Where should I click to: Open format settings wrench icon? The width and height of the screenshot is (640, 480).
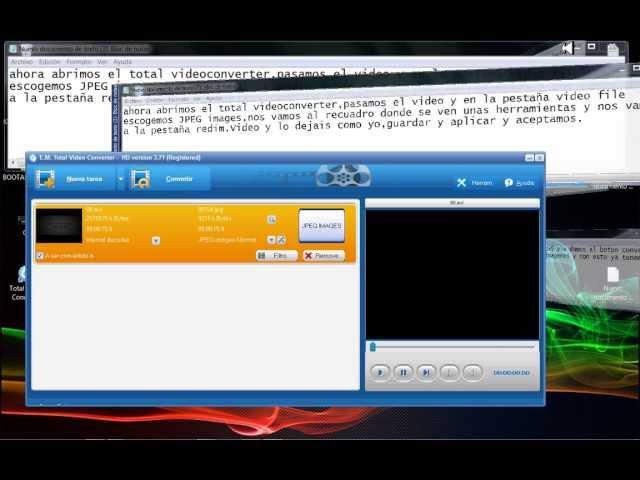tap(281, 240)
